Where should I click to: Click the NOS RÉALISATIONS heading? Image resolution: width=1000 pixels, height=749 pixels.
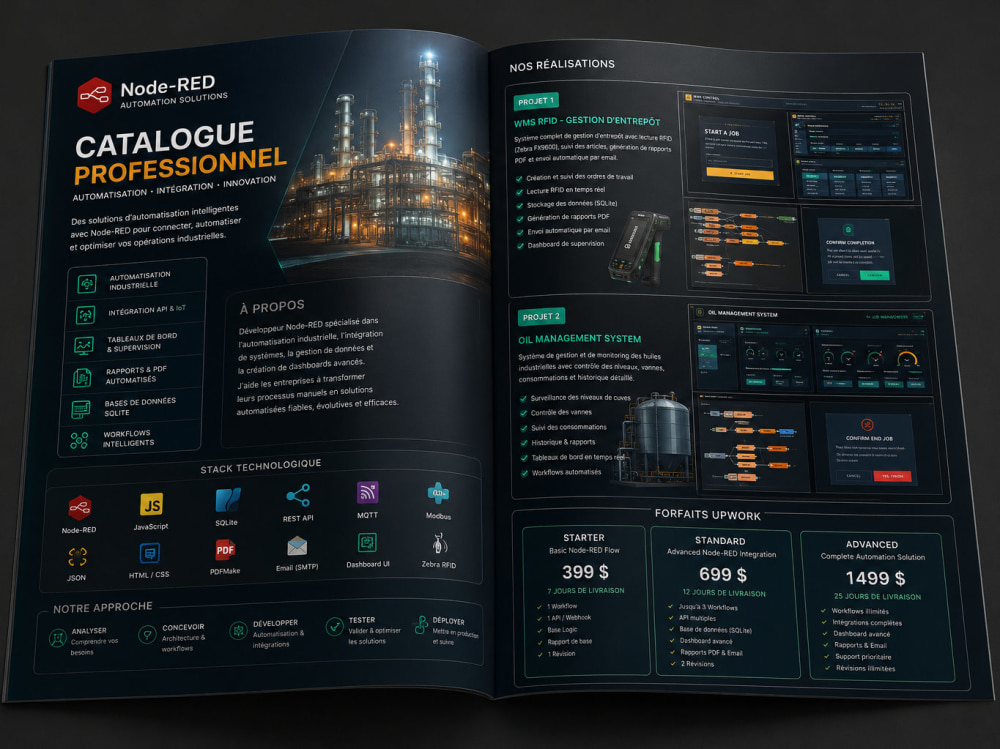click(x=562, y=64)
